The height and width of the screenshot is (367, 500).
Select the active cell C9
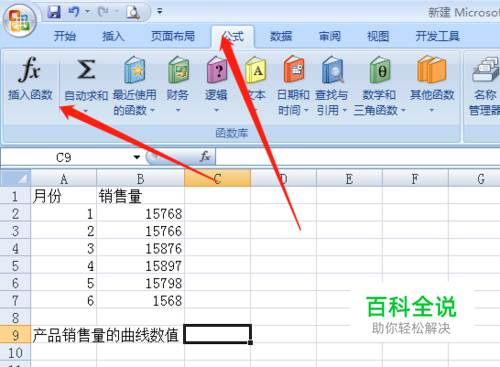[x=217, y=334]
